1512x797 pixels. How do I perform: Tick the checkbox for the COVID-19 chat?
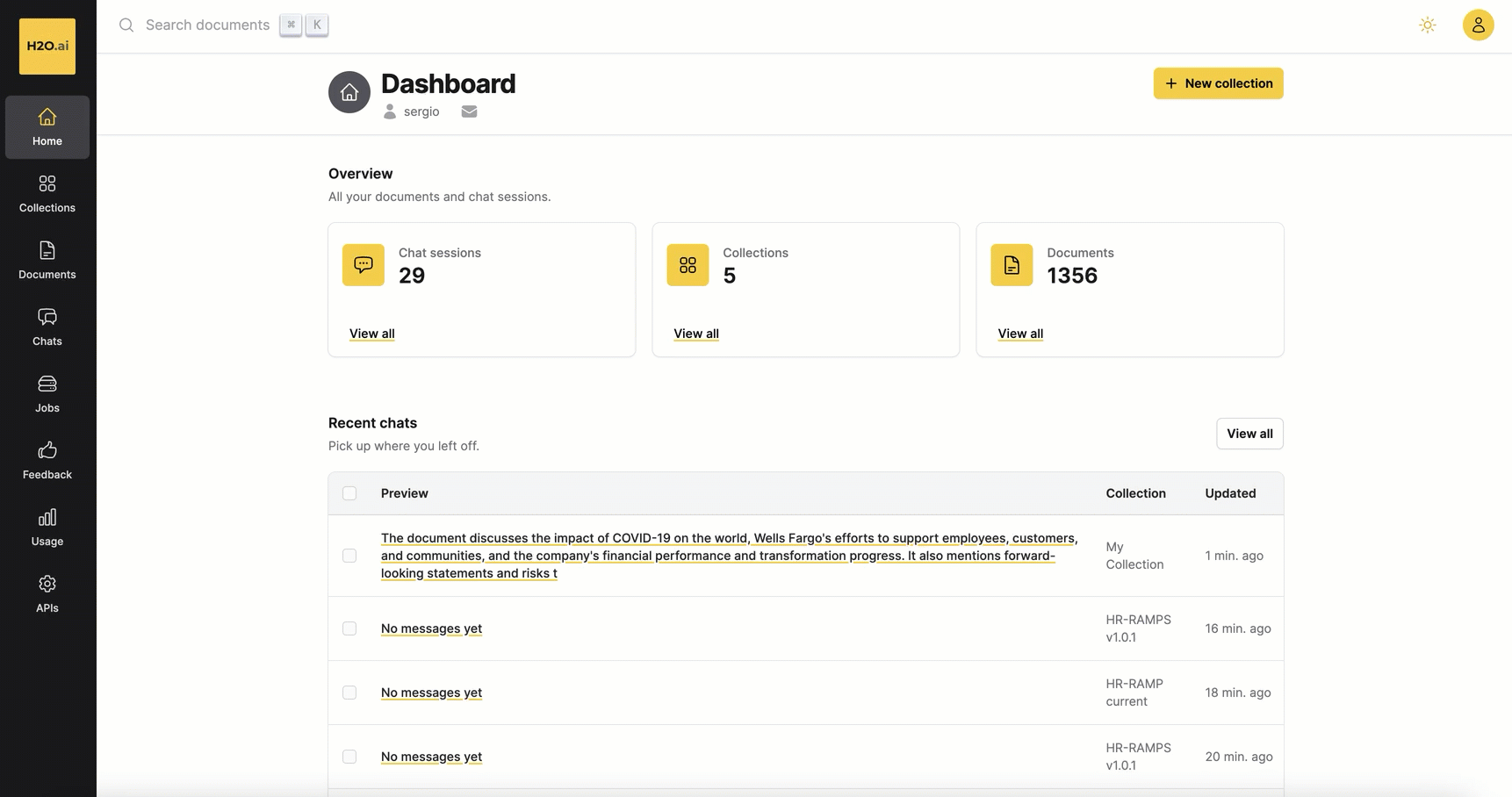(x=349, y=556)
